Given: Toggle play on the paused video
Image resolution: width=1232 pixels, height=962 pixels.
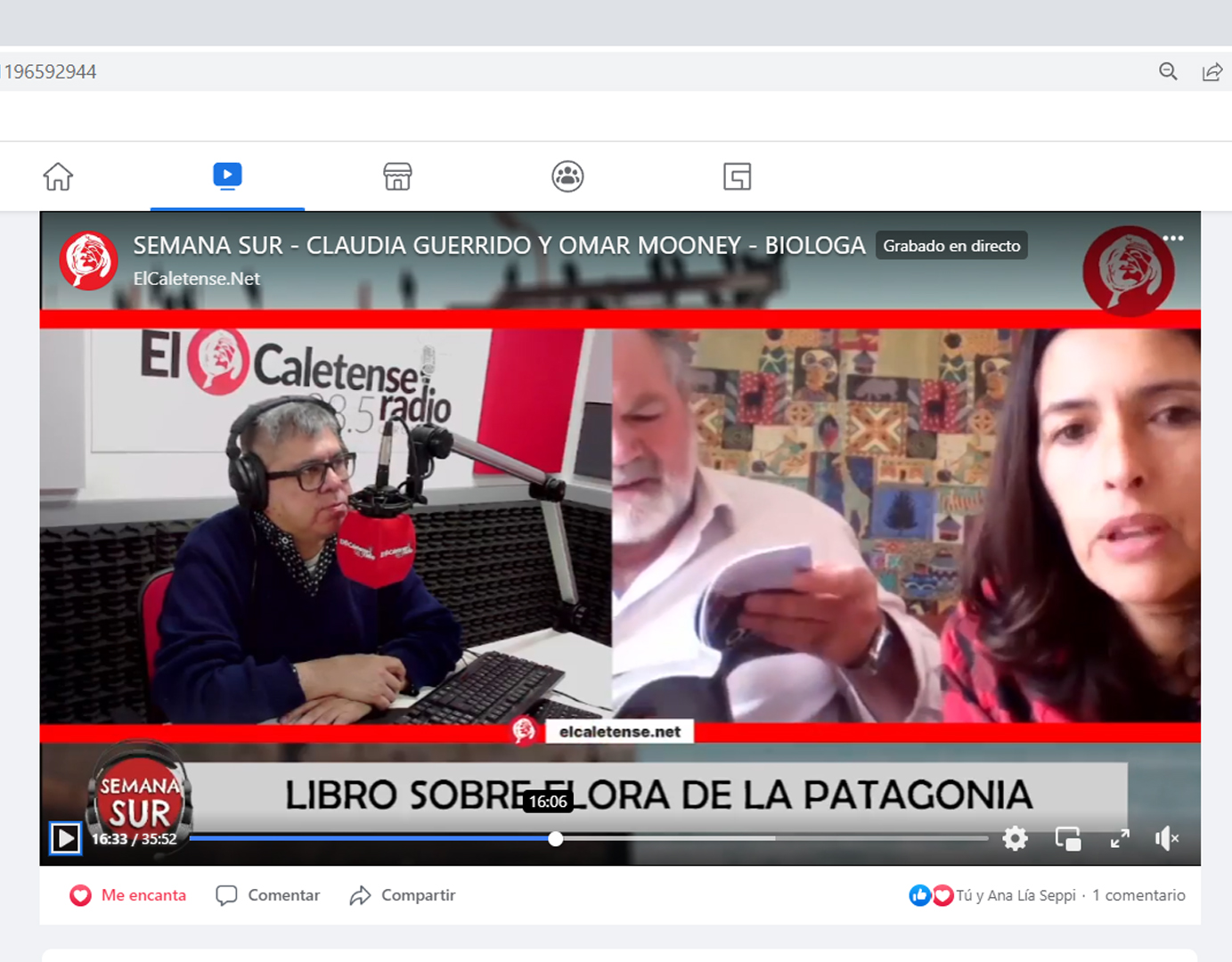Looking at the screenshot, I should (64, 838).
